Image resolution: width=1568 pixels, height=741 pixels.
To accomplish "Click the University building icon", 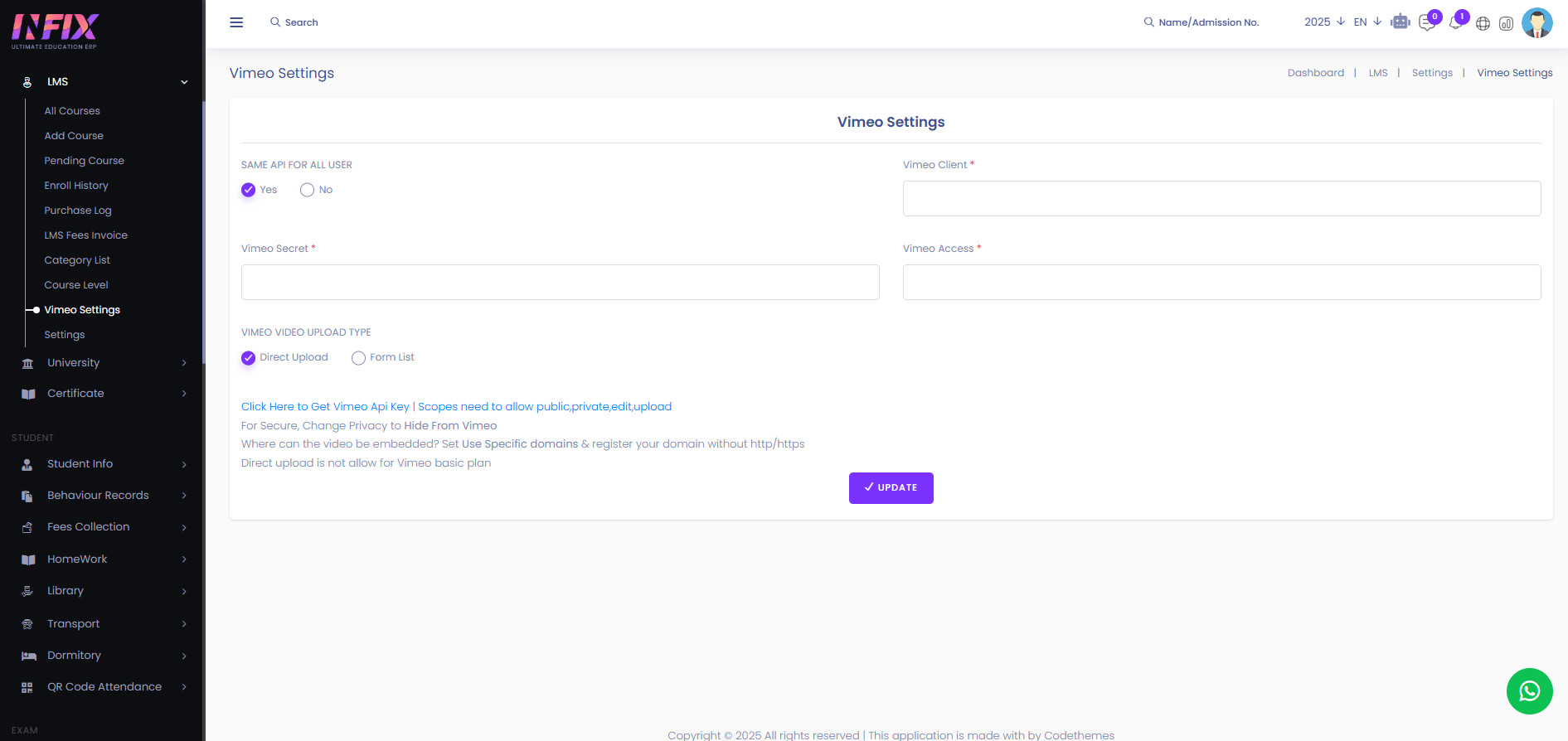I will (x=28, y=363).
